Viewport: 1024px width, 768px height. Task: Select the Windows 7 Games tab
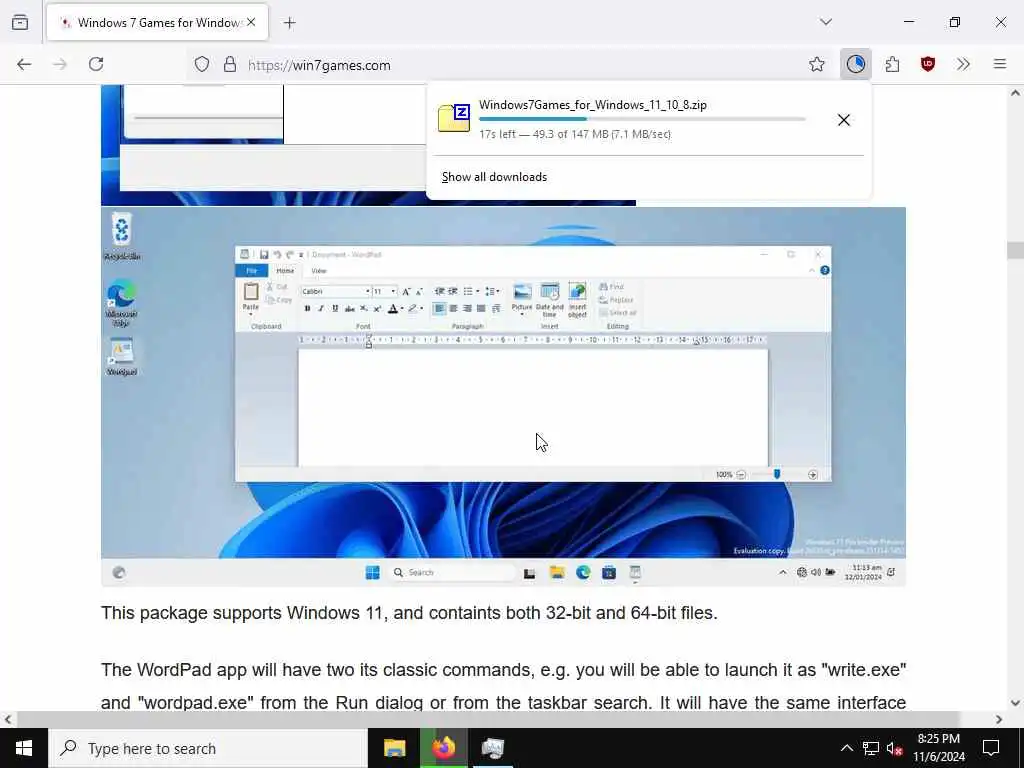[157, 23]
